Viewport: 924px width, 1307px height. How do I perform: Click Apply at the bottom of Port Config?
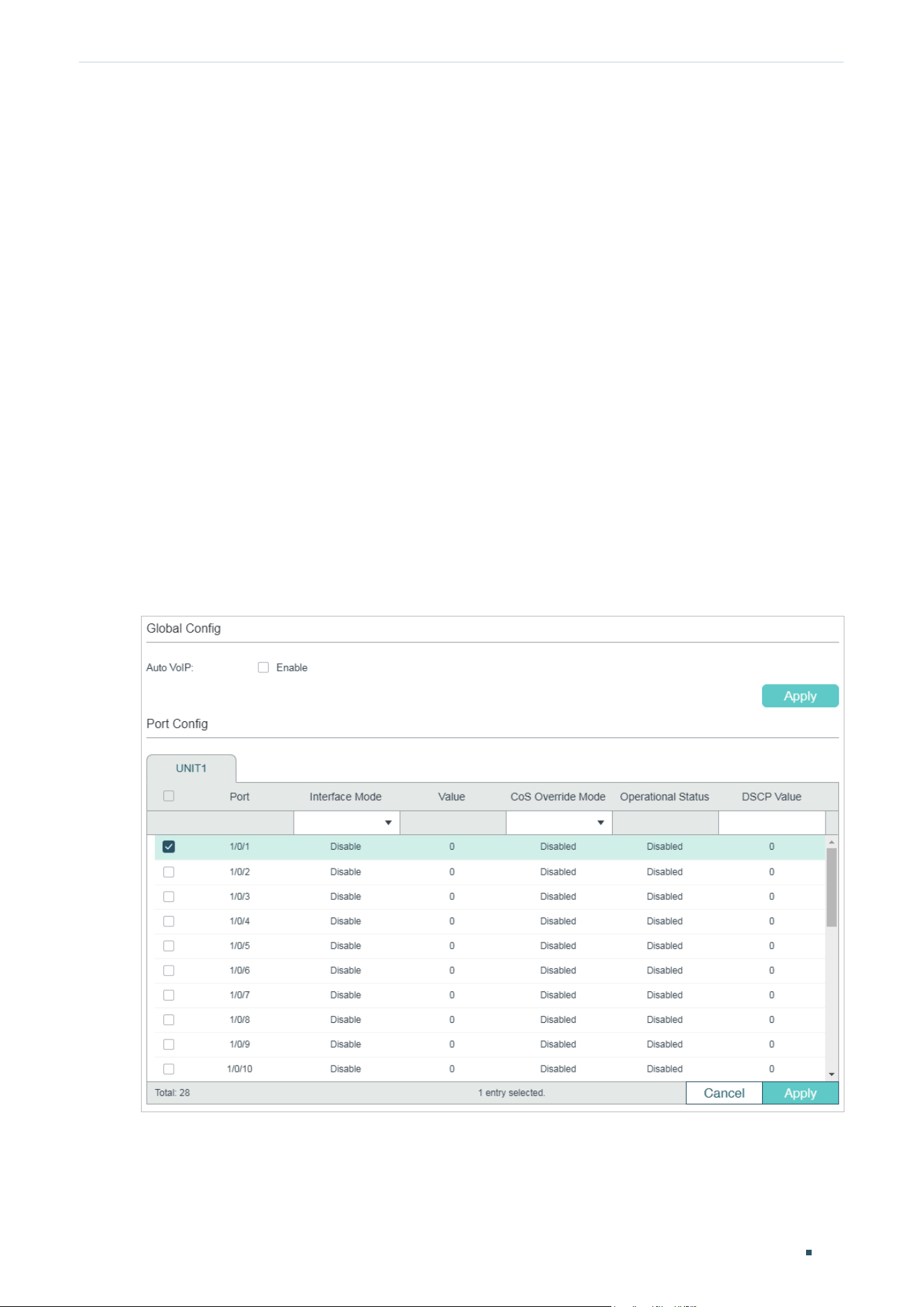pyautogui.click(x=800, y=1093)
